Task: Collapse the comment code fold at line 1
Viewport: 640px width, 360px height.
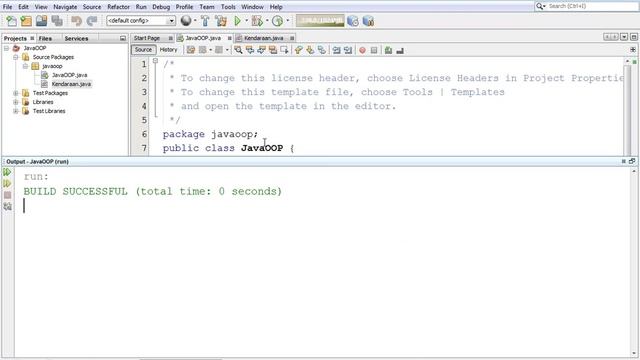Action: (155, 60)
